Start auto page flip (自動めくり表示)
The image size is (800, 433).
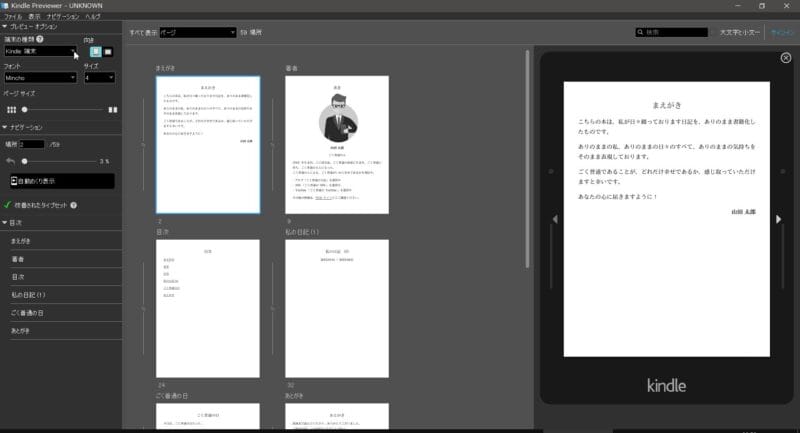tap(62, 181)
